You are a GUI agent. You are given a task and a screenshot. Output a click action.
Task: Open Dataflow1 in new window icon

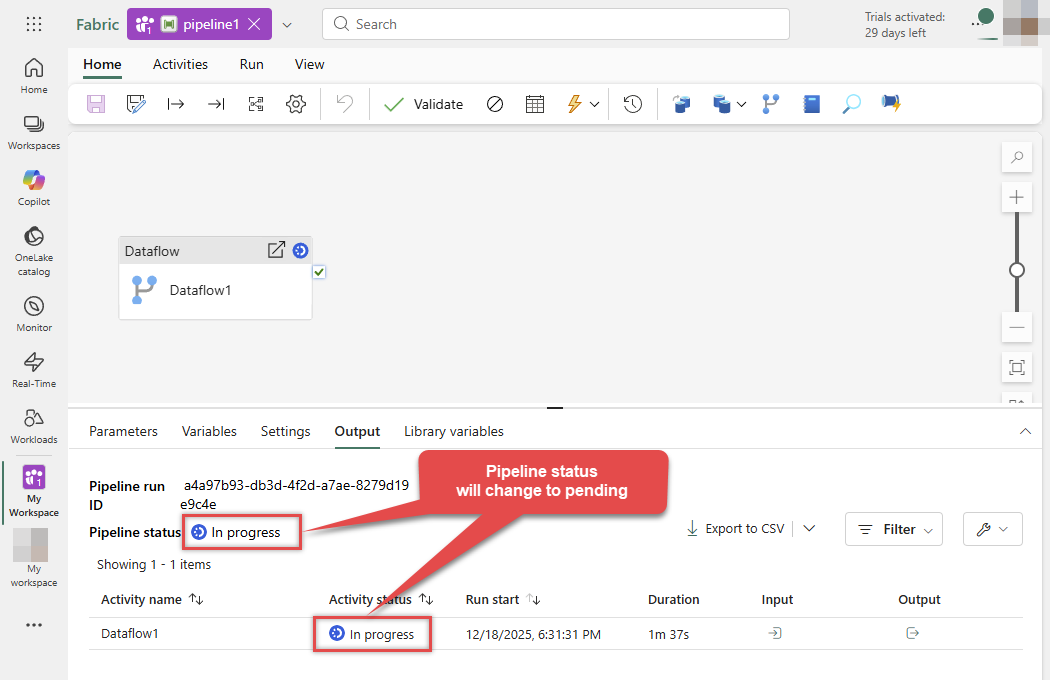pos(276,250)
